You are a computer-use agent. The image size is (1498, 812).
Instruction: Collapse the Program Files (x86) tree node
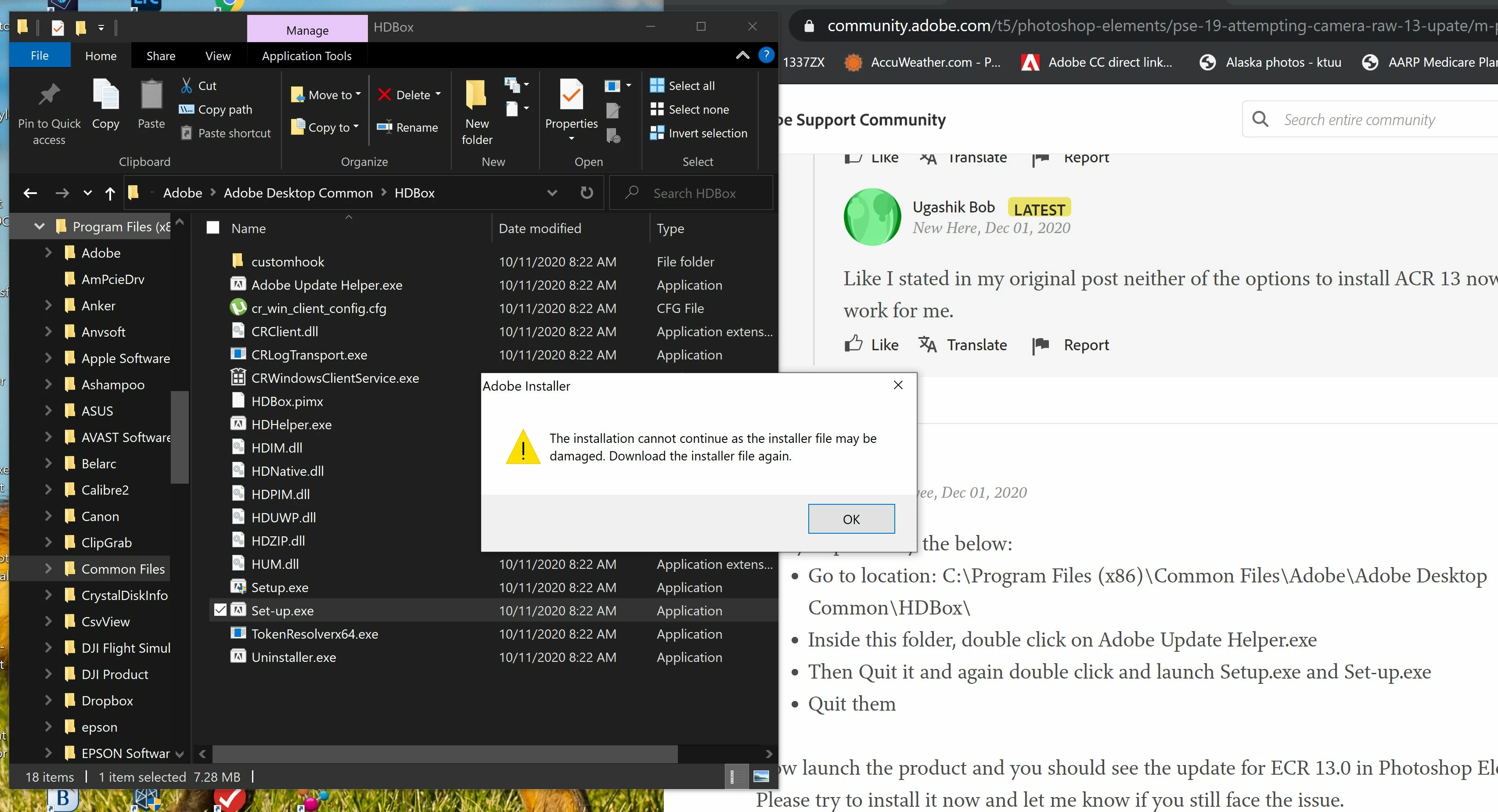(x=40, y=226)
